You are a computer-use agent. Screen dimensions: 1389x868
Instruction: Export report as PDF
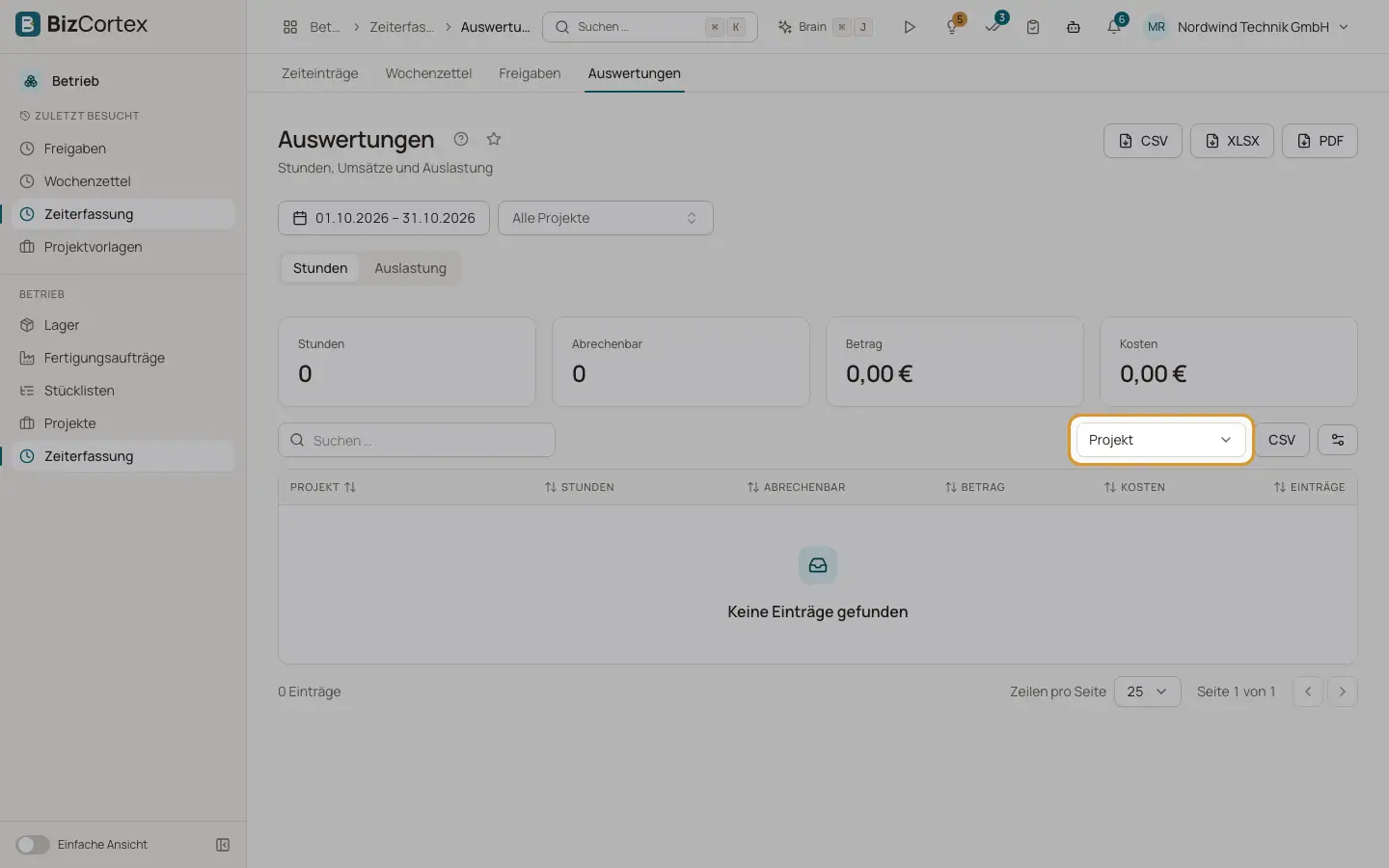click(x=1320, y=141)
